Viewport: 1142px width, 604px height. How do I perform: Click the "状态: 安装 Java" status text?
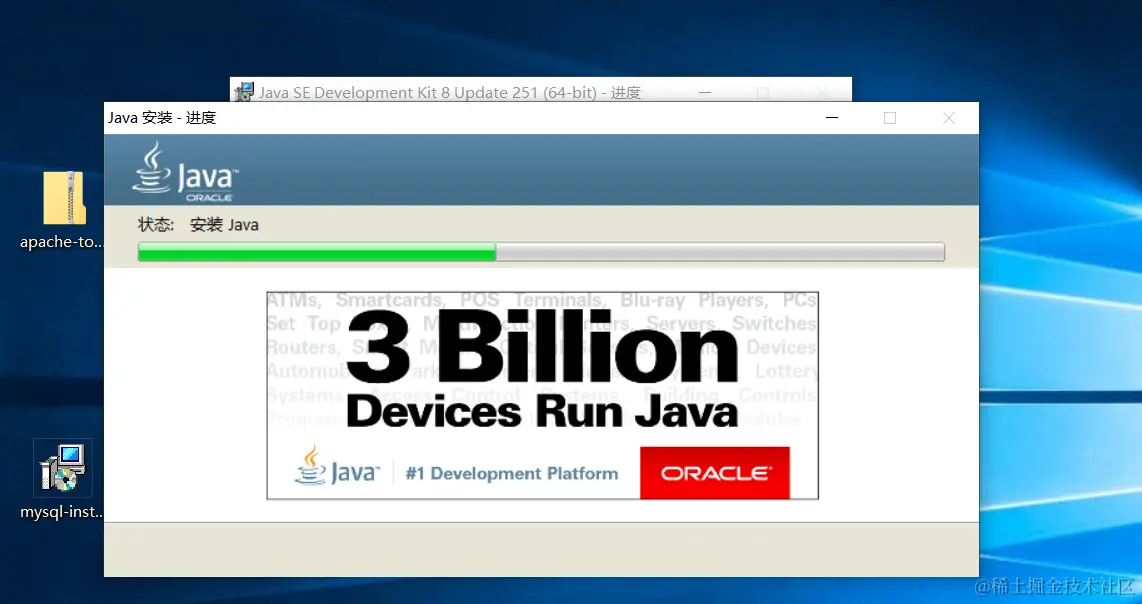click(x=198, y=224)
